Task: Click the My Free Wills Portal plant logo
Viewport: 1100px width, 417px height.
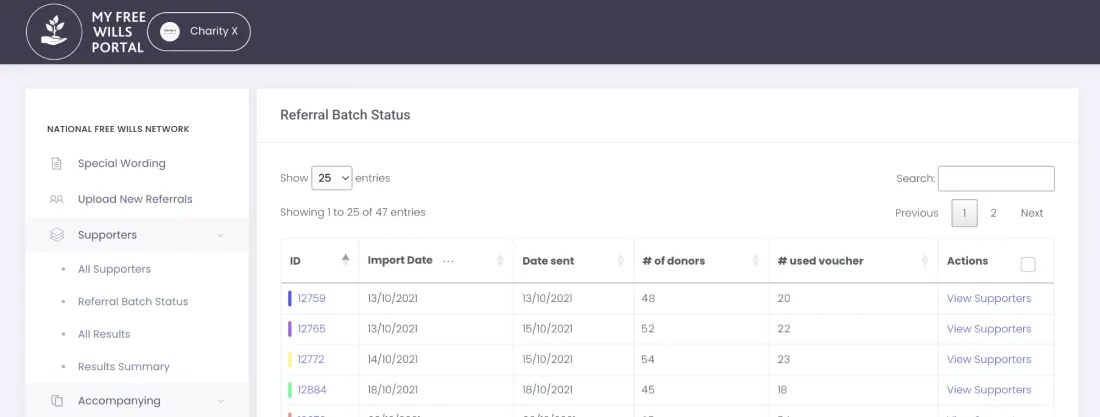Action: 55,32
